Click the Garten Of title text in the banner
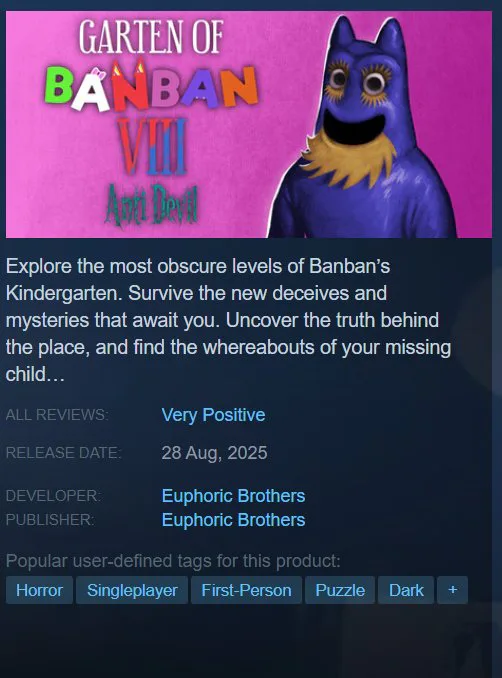Image resolution: width=502 pixels, height=678 pixels. tap(150, 38)
